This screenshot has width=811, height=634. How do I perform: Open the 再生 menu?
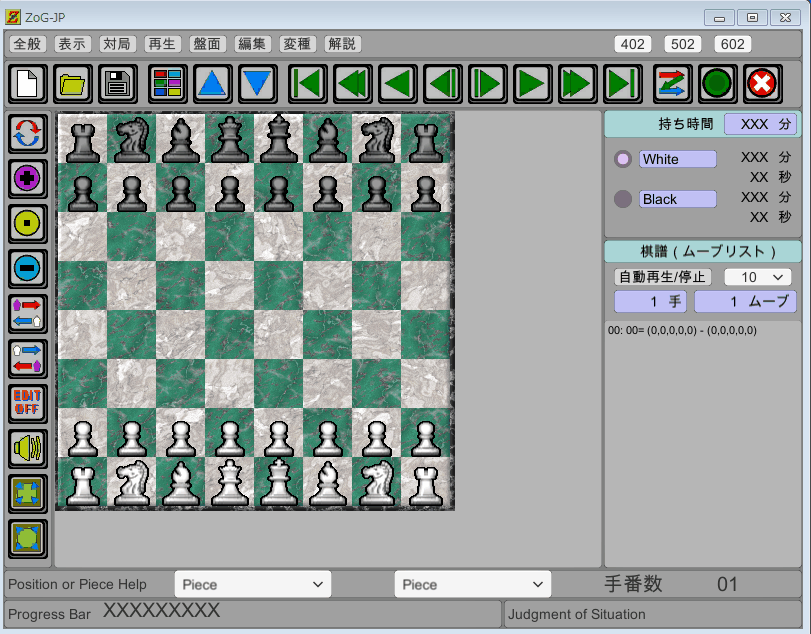tap(162, 44)
